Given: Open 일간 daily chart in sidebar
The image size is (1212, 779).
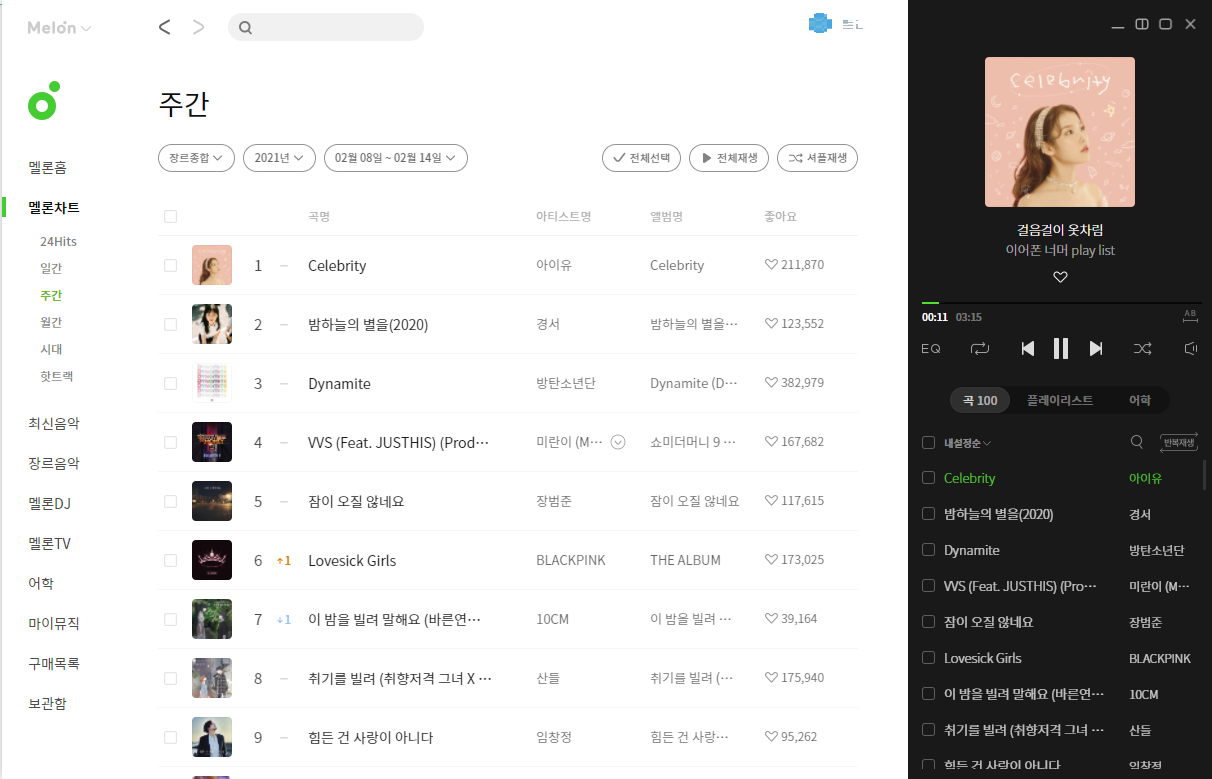Looking at the screenshot, I should click(x=51, y=269).
